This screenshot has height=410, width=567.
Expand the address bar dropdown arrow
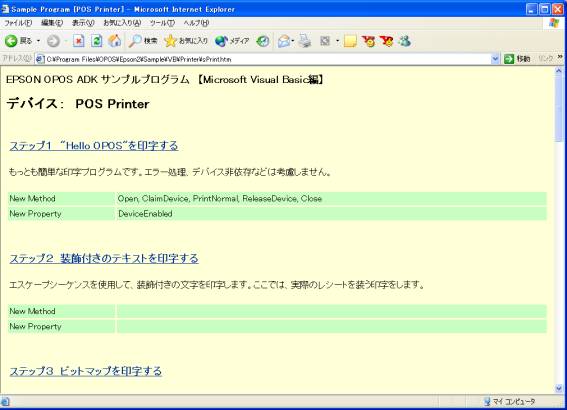(495, 59)
